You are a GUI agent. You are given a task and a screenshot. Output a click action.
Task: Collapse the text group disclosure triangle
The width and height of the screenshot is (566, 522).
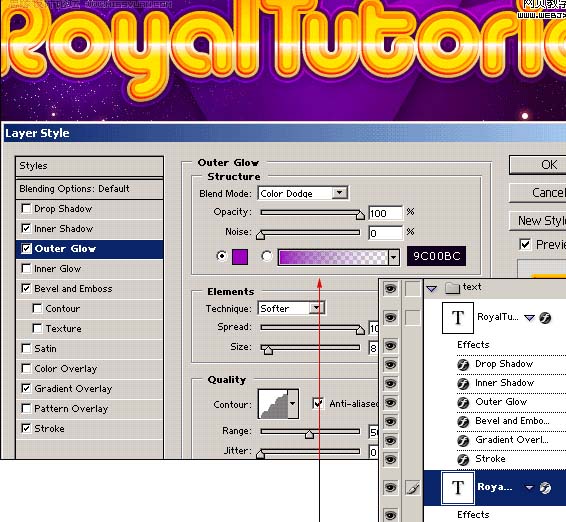[432, 288]
